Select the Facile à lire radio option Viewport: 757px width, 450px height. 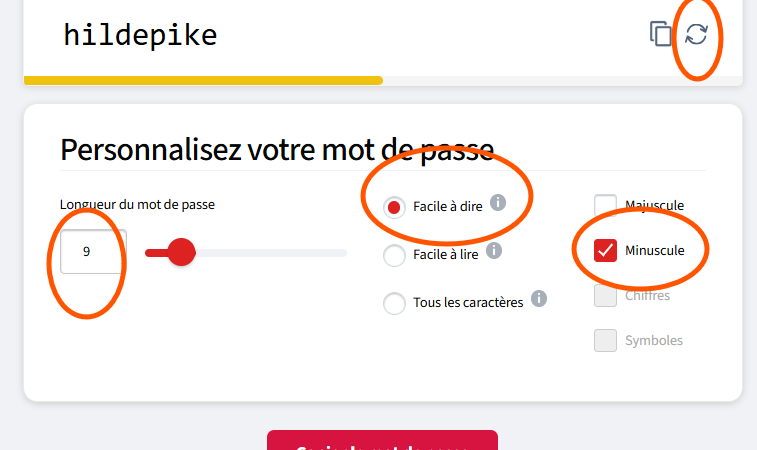pyautogui.click(x=394, y=255)
